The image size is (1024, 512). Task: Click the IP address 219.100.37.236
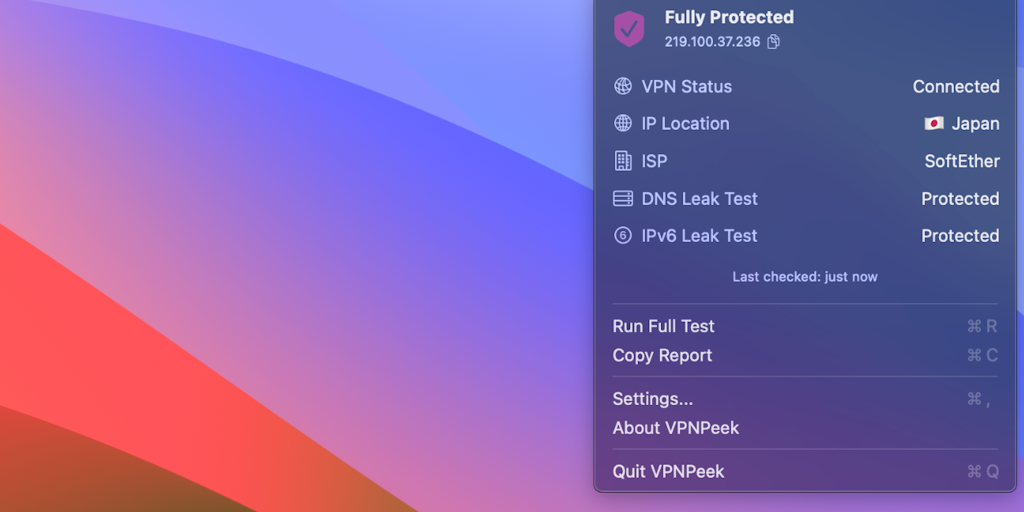712,42
